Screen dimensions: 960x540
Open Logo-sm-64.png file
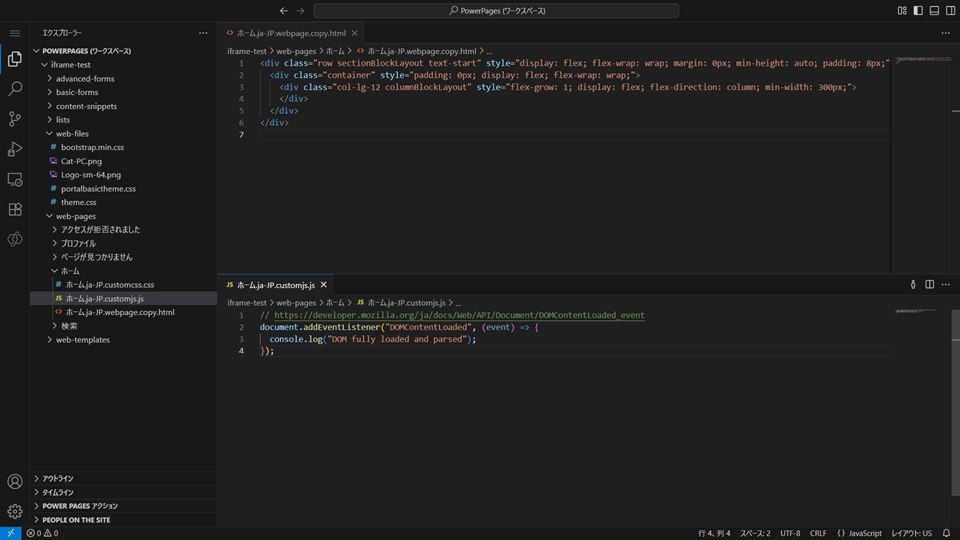pos(124,174)
